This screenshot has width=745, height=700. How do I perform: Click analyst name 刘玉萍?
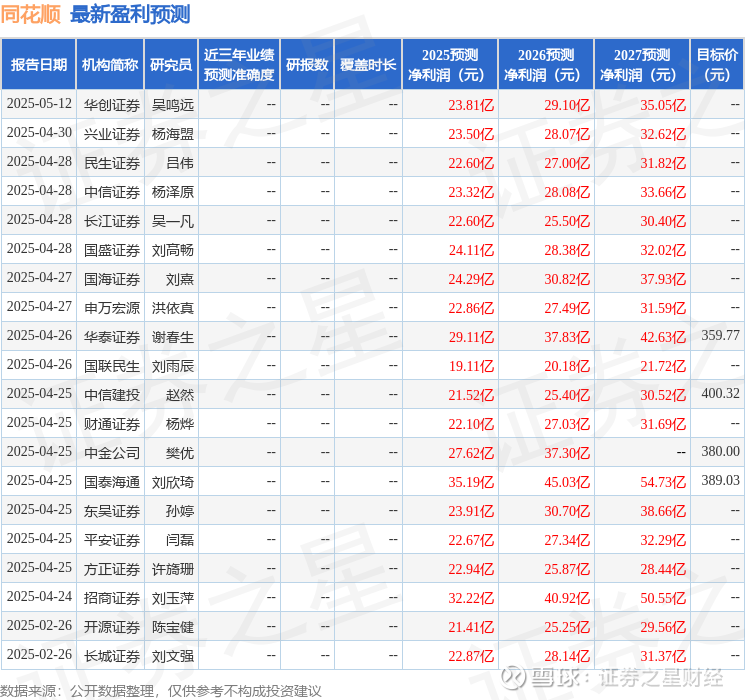coord(172,598)
